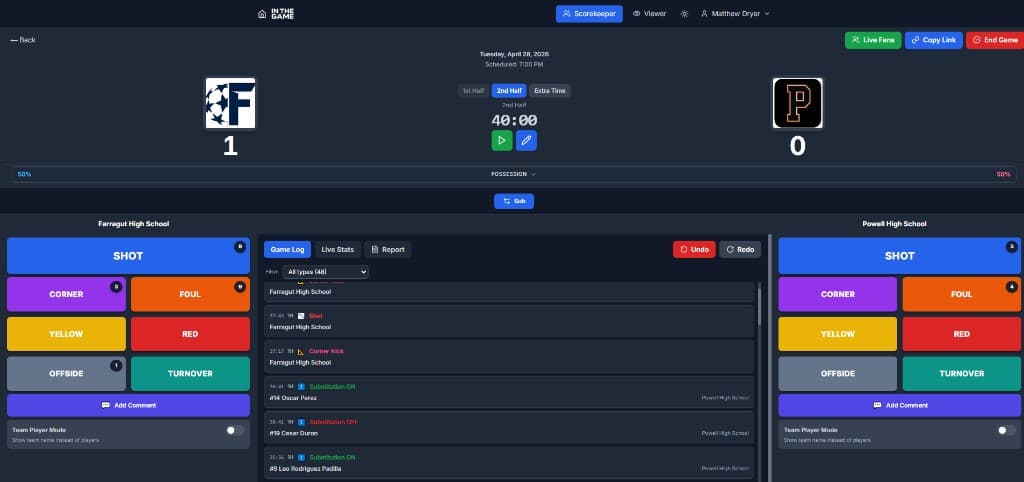Open the Sub substitution button

514,201
